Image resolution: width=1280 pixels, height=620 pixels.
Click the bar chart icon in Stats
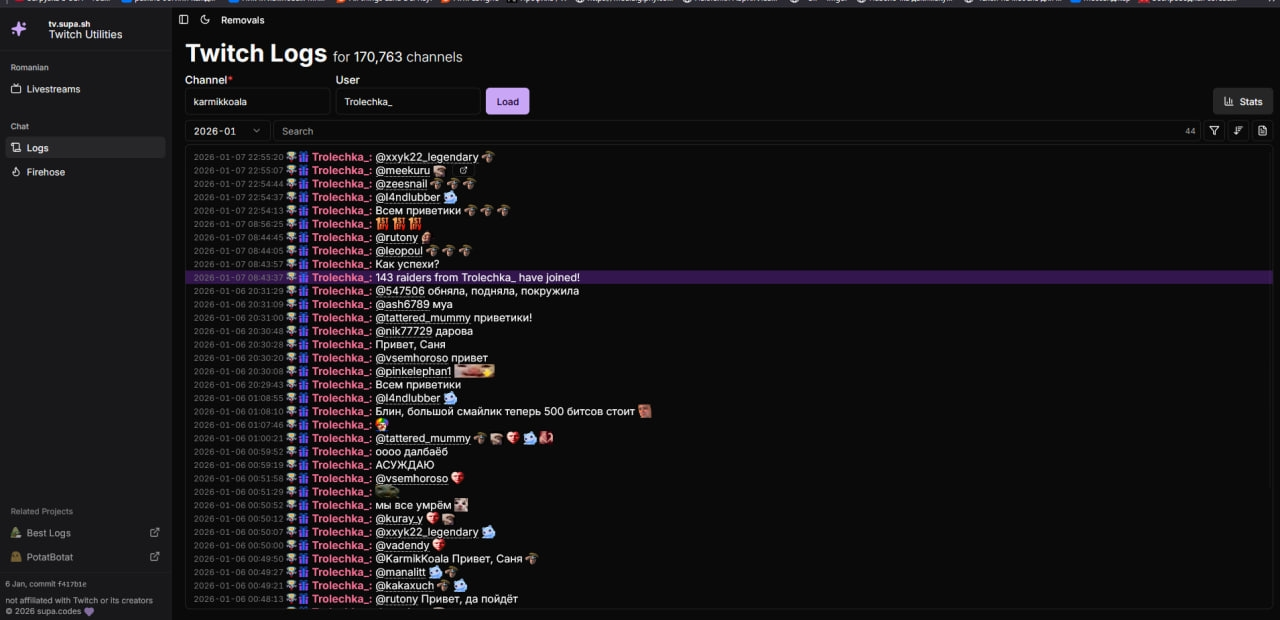click(1229, 101)
